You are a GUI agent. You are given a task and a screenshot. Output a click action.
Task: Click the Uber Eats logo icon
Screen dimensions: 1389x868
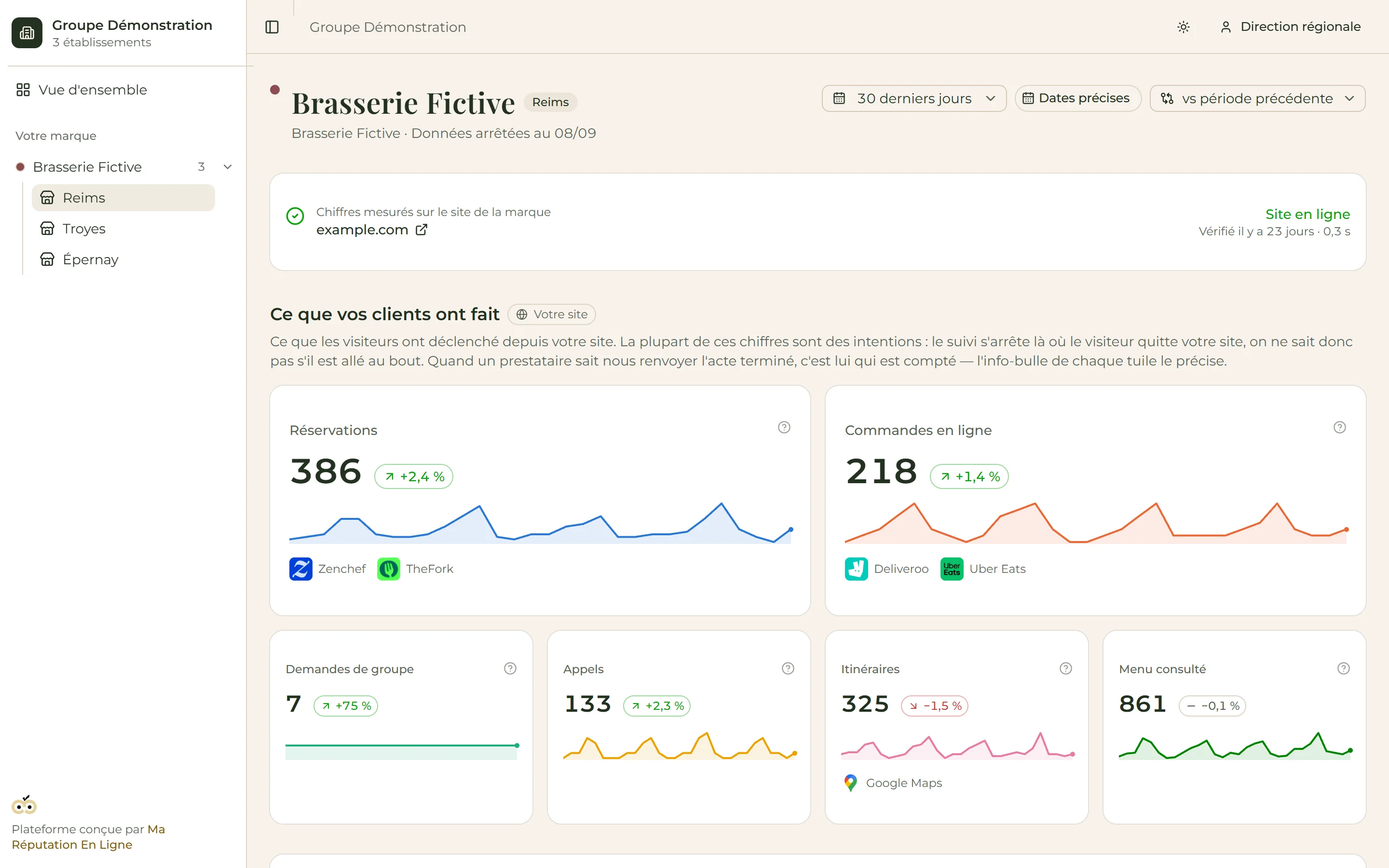(x=952, y=569)
